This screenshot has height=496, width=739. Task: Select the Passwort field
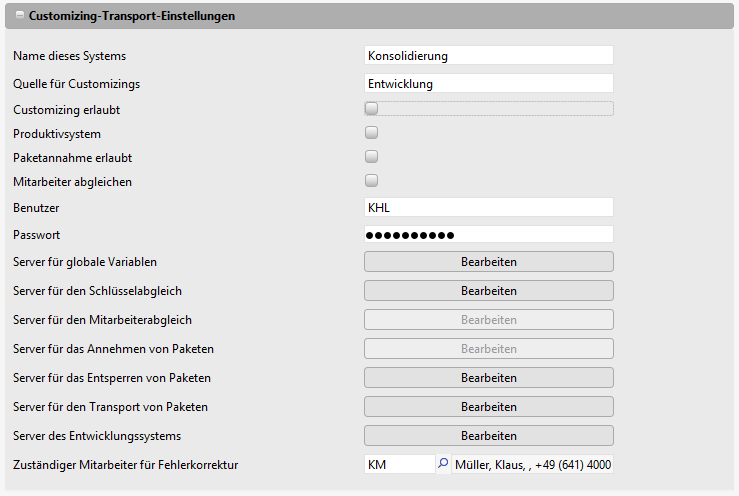(x=488, y=235)
